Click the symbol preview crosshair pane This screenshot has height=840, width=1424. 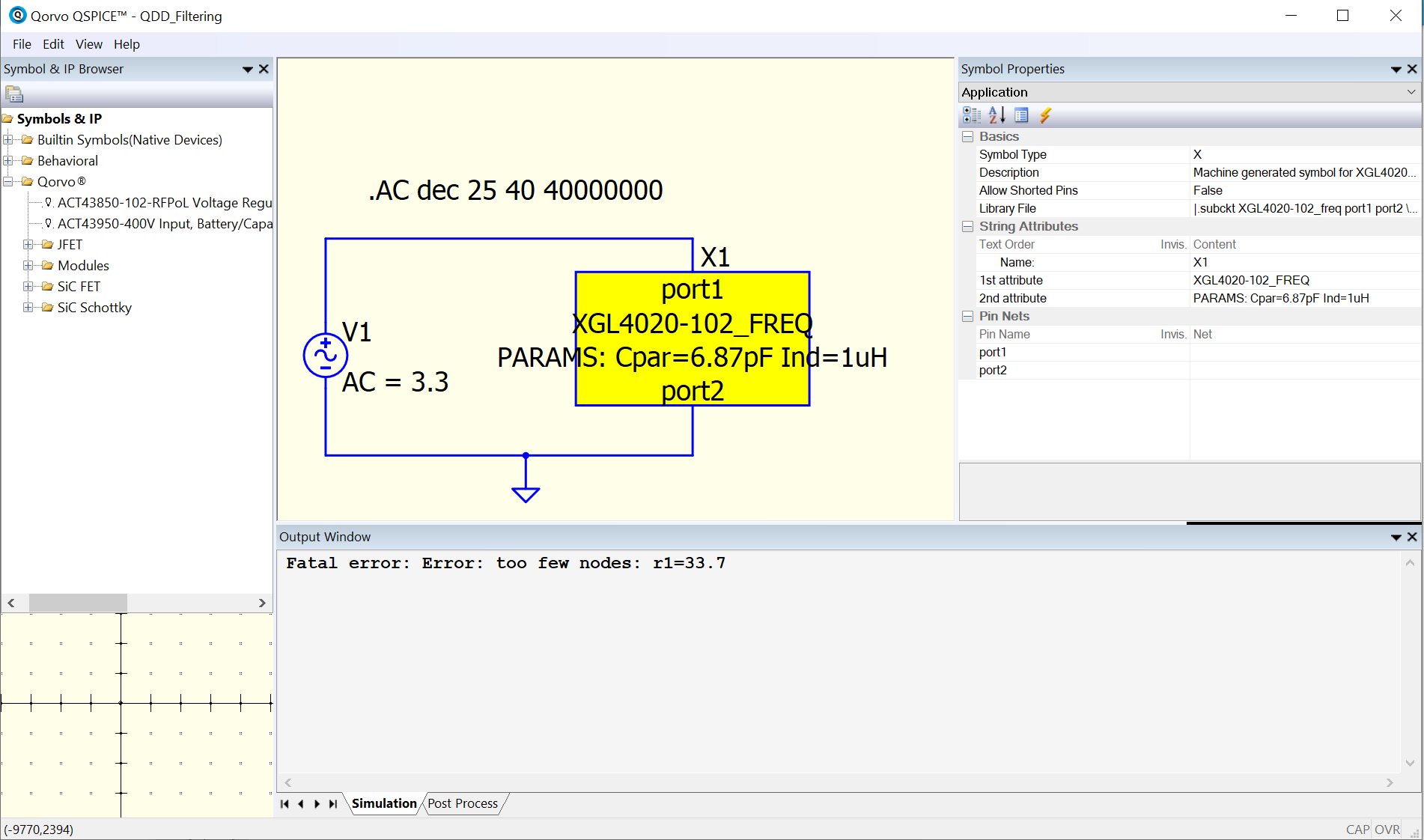tap(136, 715)
